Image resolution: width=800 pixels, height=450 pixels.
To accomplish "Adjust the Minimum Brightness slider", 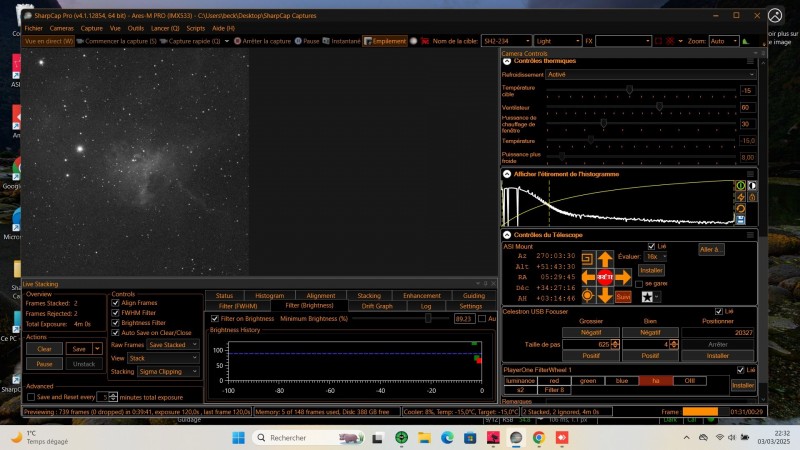I will (428, 318).
